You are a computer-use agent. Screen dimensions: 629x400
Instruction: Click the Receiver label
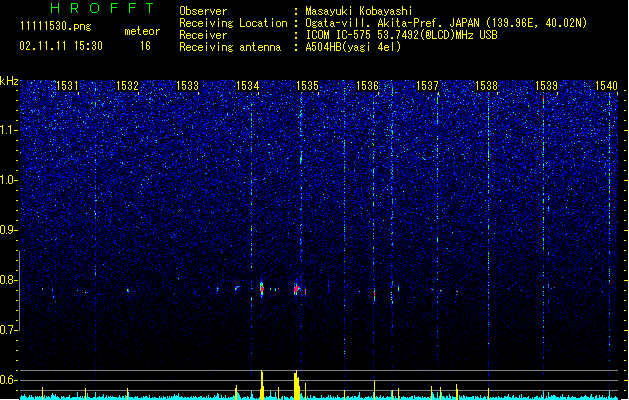203,35
